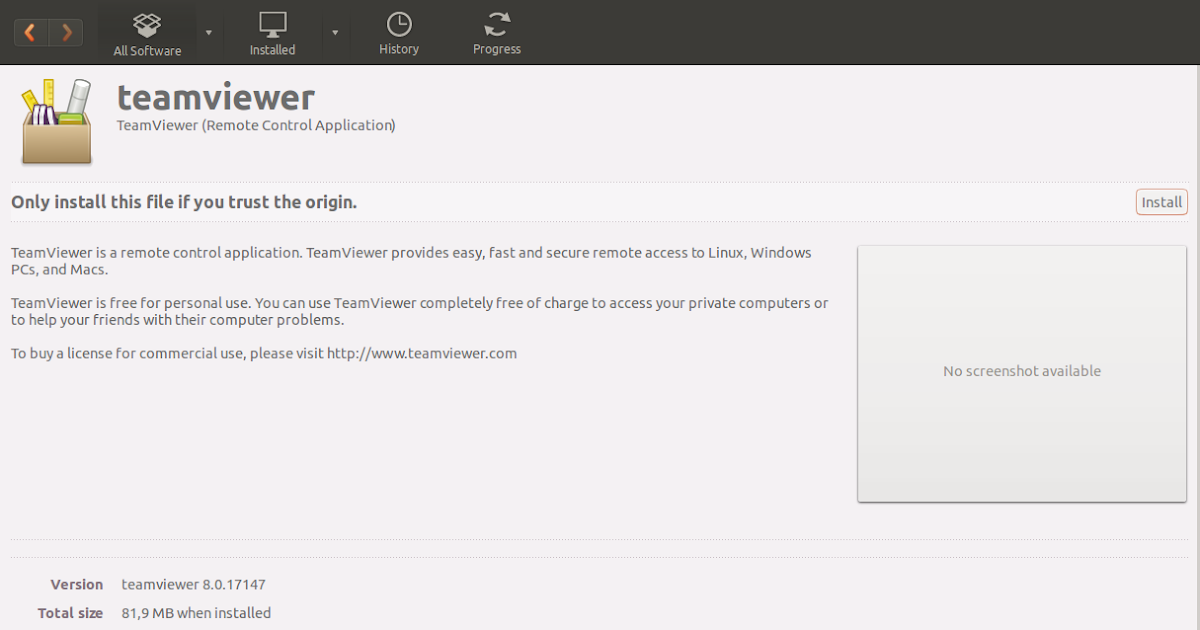Viewport: 1200px width, 630px height.
Task: Click the TeamViewer (Remote Control Application) subtitle
Action: click(256, 125)
